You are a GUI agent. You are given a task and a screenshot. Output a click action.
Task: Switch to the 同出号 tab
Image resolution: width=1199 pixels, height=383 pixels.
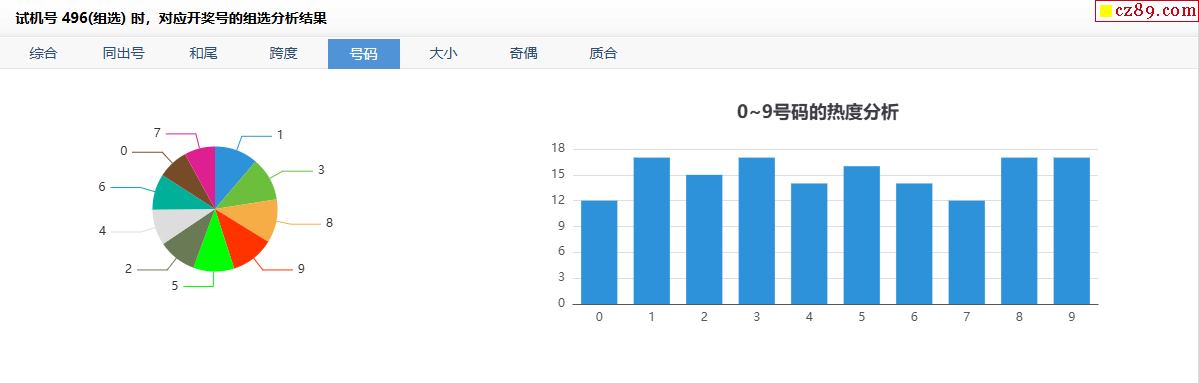(x=124, y=54)
